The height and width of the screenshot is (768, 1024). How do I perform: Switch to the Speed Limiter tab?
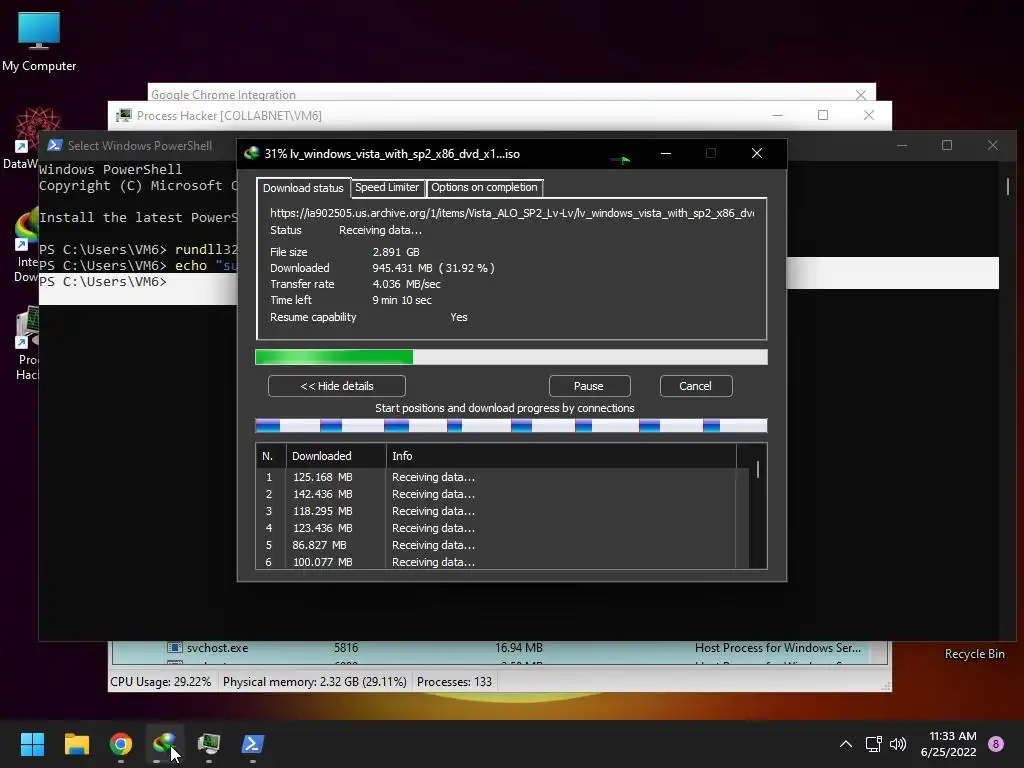click(387, 187)
